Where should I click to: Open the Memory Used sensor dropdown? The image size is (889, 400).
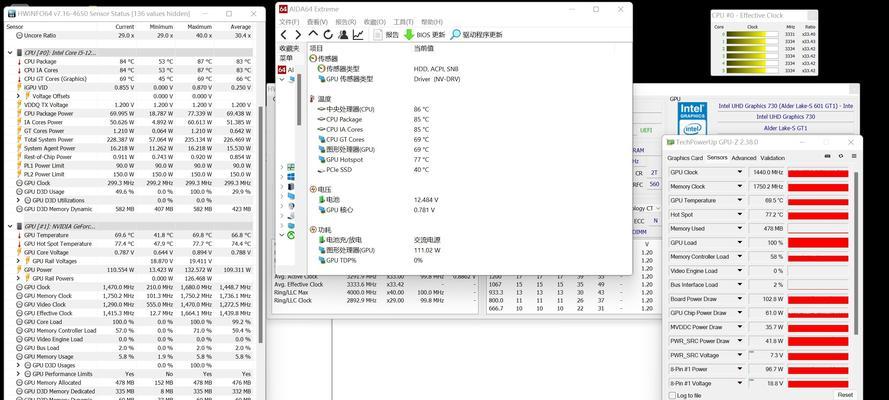click(740, 228)
